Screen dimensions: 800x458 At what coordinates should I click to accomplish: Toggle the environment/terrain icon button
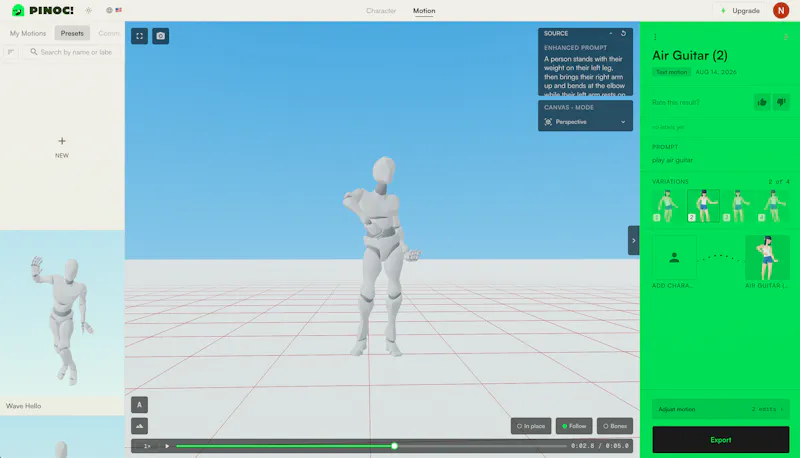pyautogui.click(x=139, y=426)
